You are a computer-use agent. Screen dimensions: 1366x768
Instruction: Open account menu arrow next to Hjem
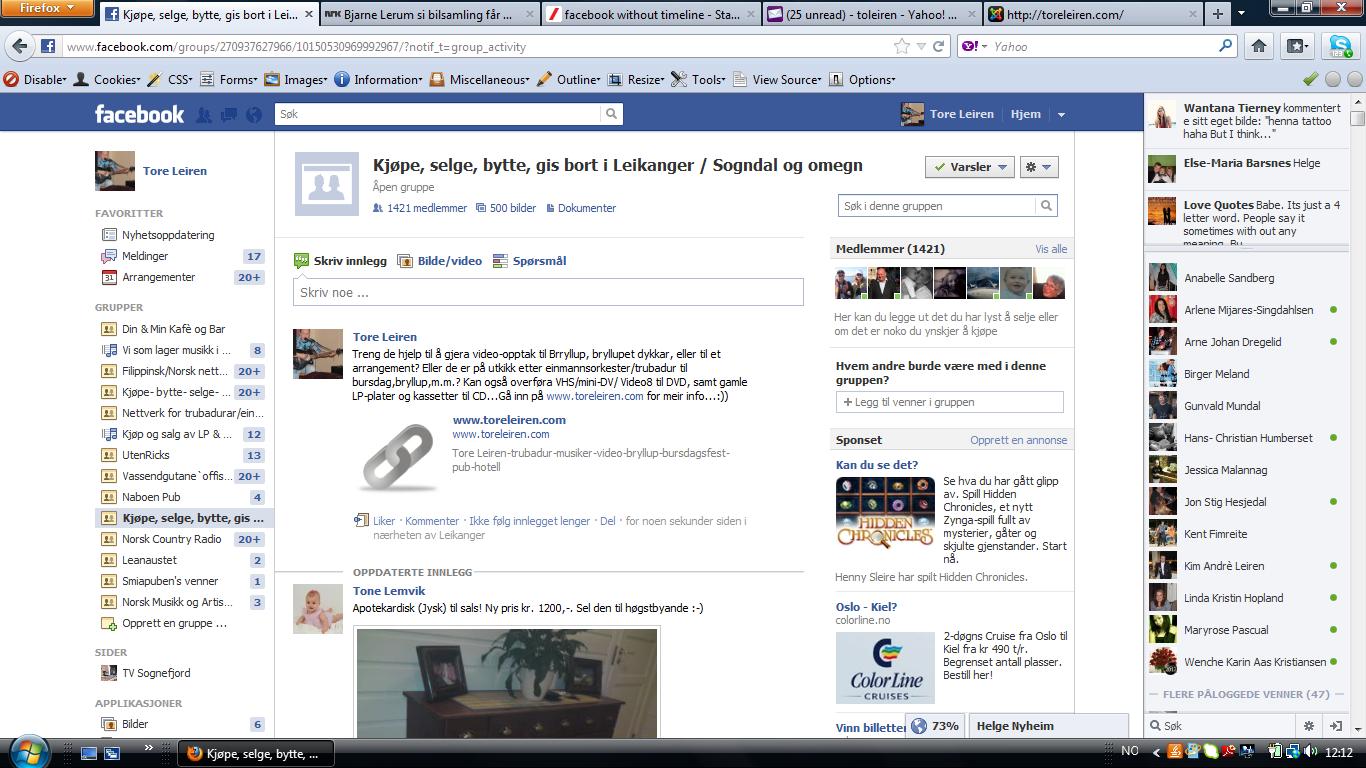(x=1061, y=115)
